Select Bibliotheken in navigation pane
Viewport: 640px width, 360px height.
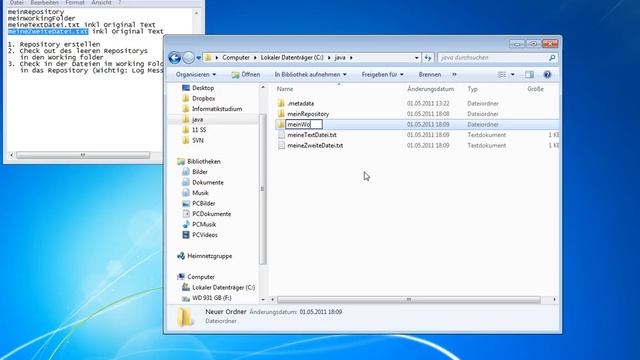click(204, 162)
